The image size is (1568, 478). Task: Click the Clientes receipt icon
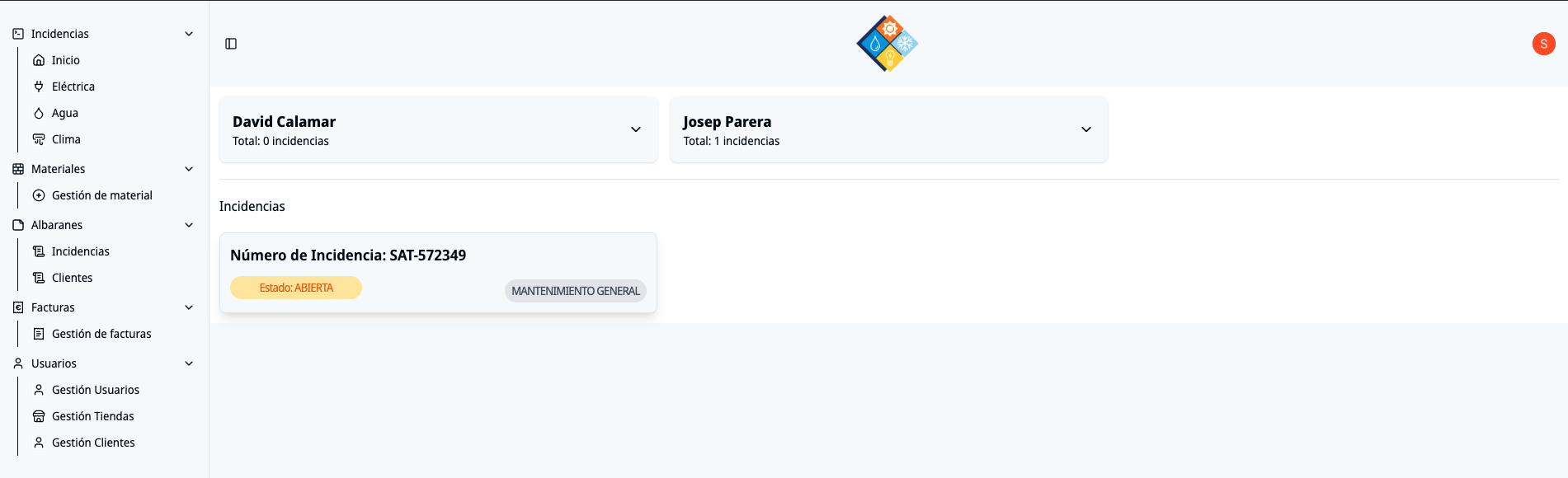(x=39, y=278)
